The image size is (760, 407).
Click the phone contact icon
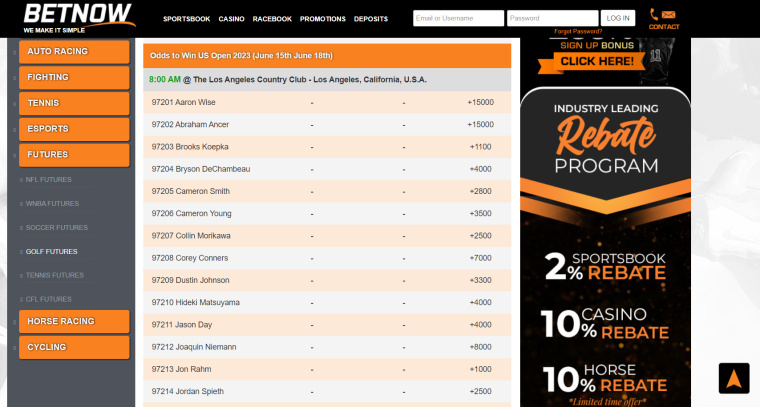tap(654, 14)
